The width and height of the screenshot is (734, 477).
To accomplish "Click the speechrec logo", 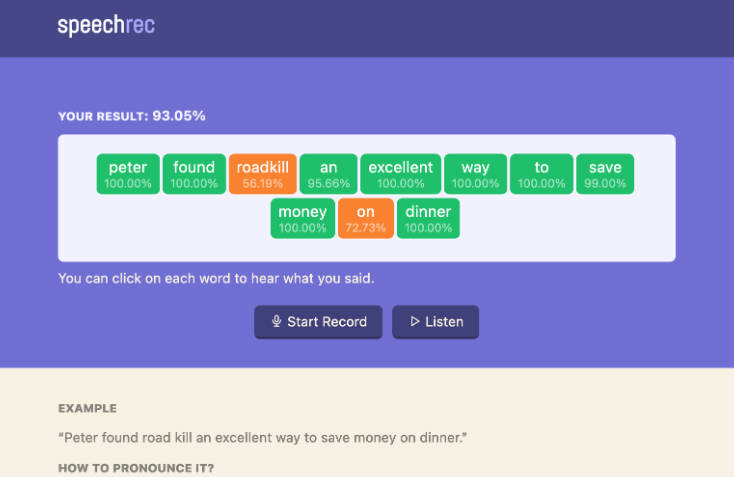I will click(106, 25).
